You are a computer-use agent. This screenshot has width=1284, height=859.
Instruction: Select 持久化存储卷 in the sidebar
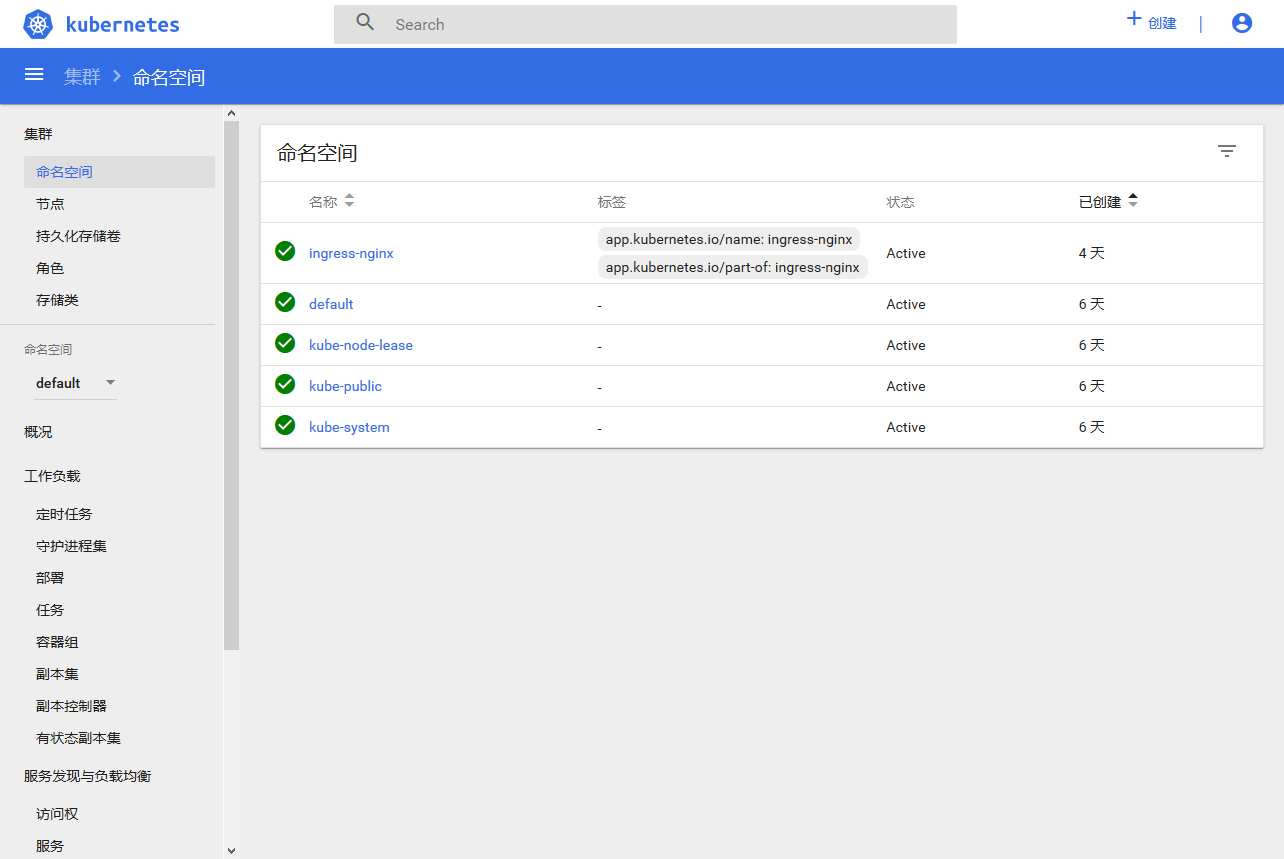(78, 236)
